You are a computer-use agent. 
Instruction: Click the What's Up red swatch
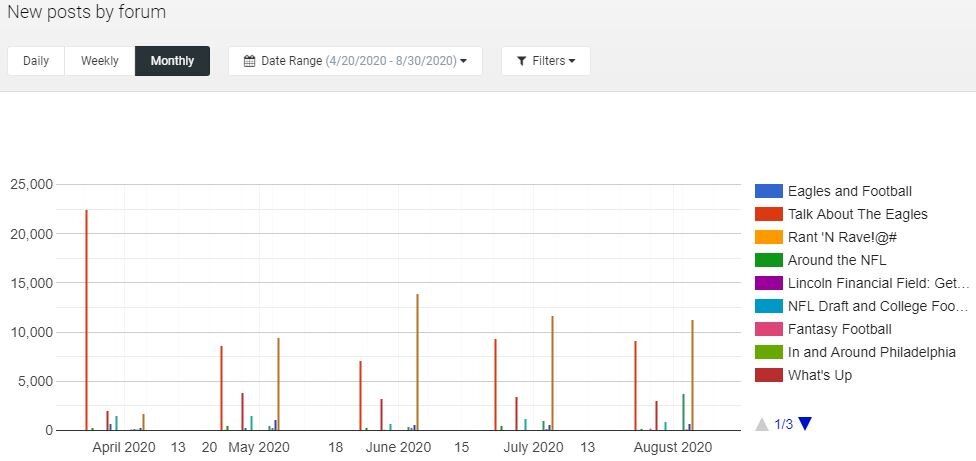coord(768,375)
